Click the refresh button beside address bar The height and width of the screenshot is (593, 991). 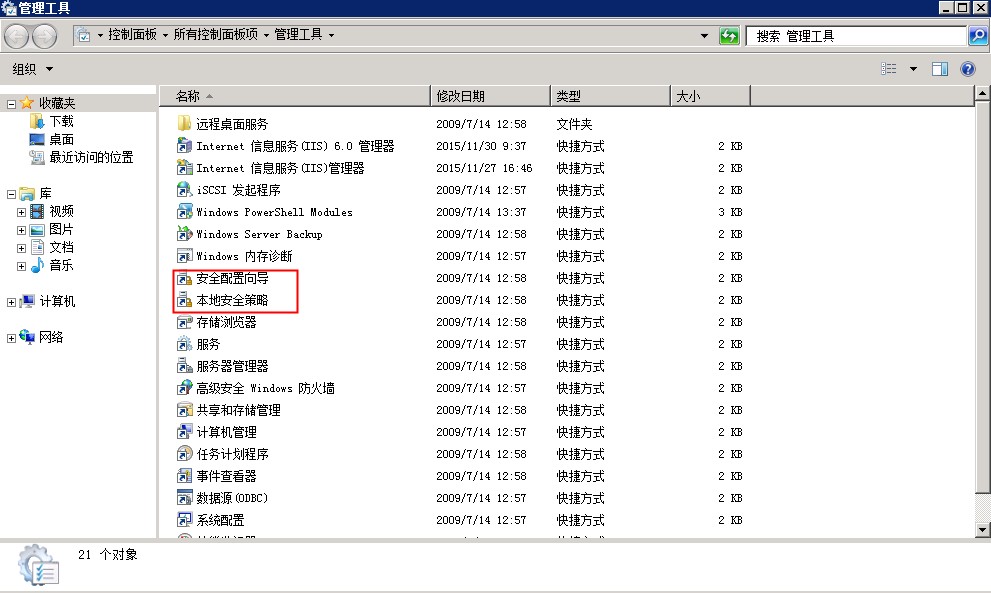pos(730,36)
